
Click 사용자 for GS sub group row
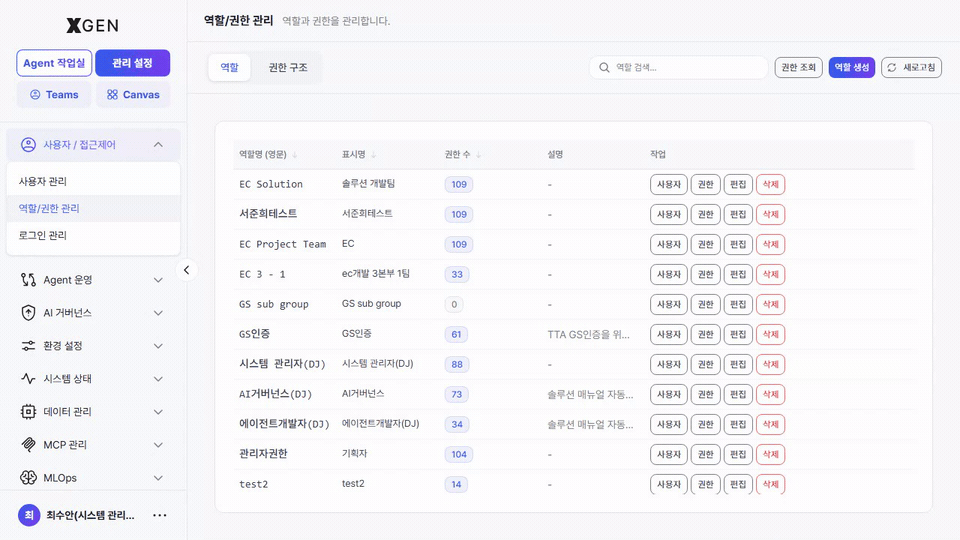click(669, 304)
